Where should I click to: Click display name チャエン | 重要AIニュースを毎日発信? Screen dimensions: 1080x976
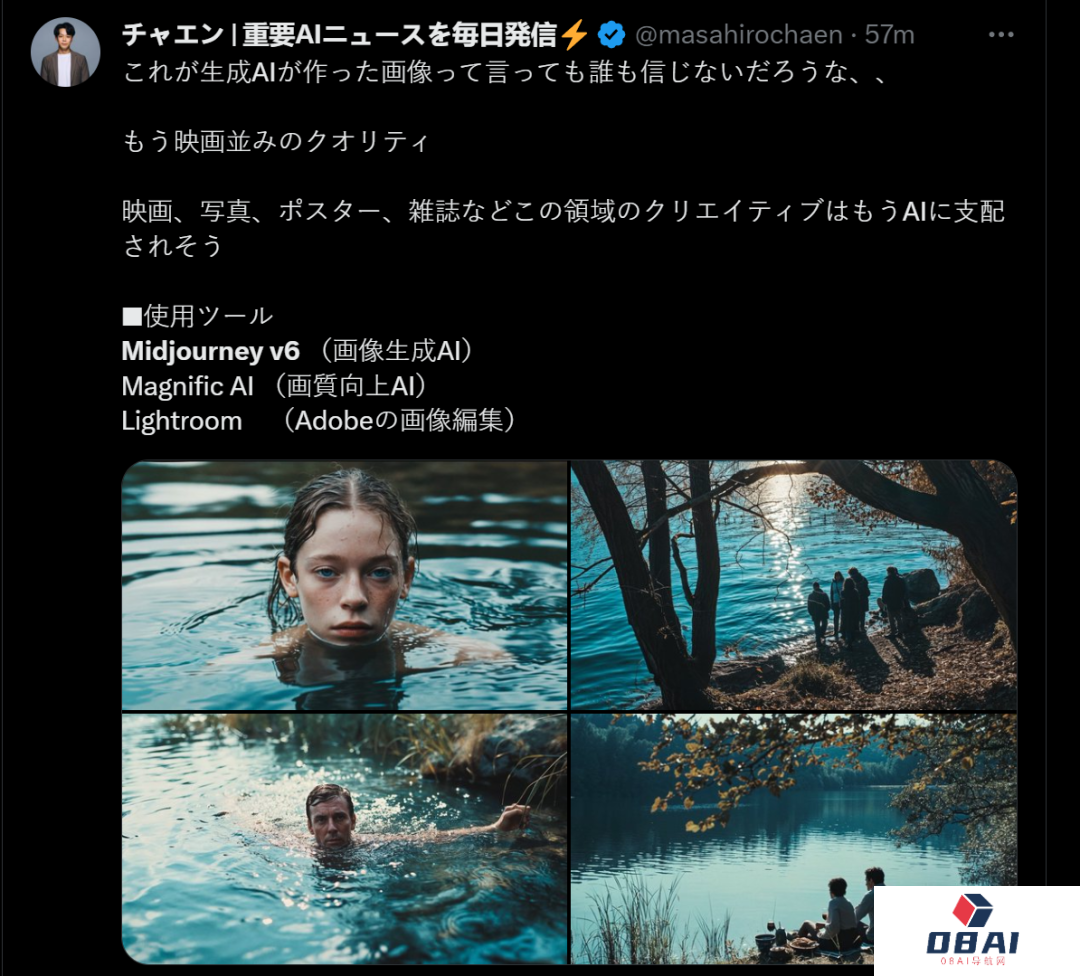tap(340, 34)
